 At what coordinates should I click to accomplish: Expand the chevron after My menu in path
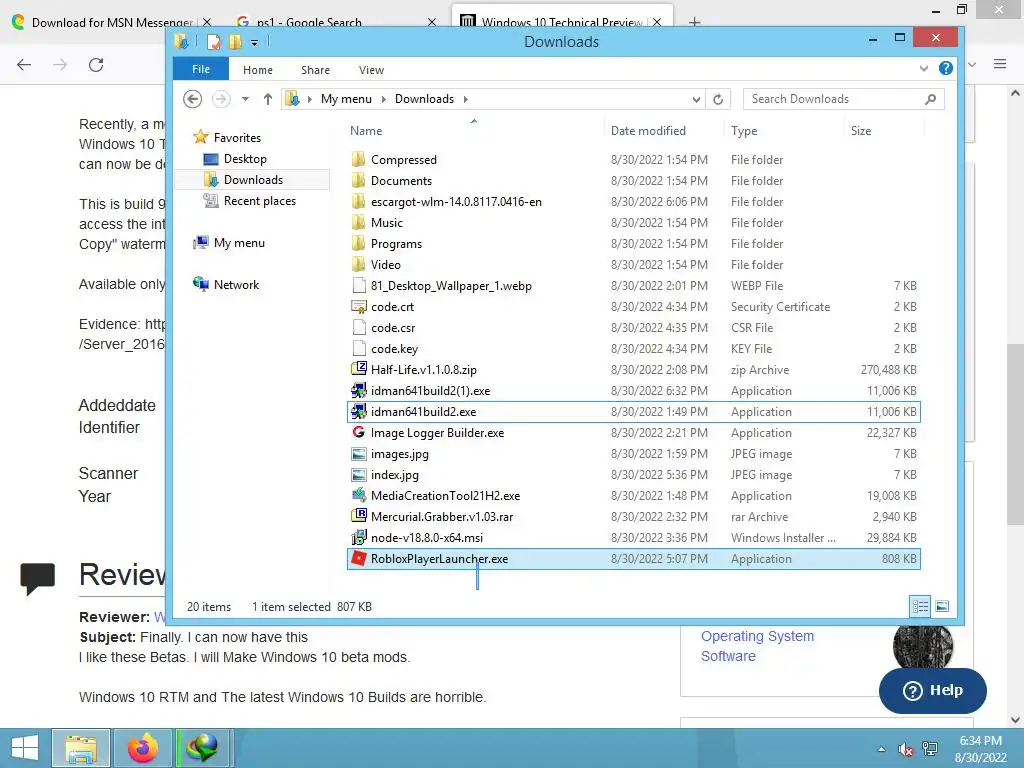point(383,99)
